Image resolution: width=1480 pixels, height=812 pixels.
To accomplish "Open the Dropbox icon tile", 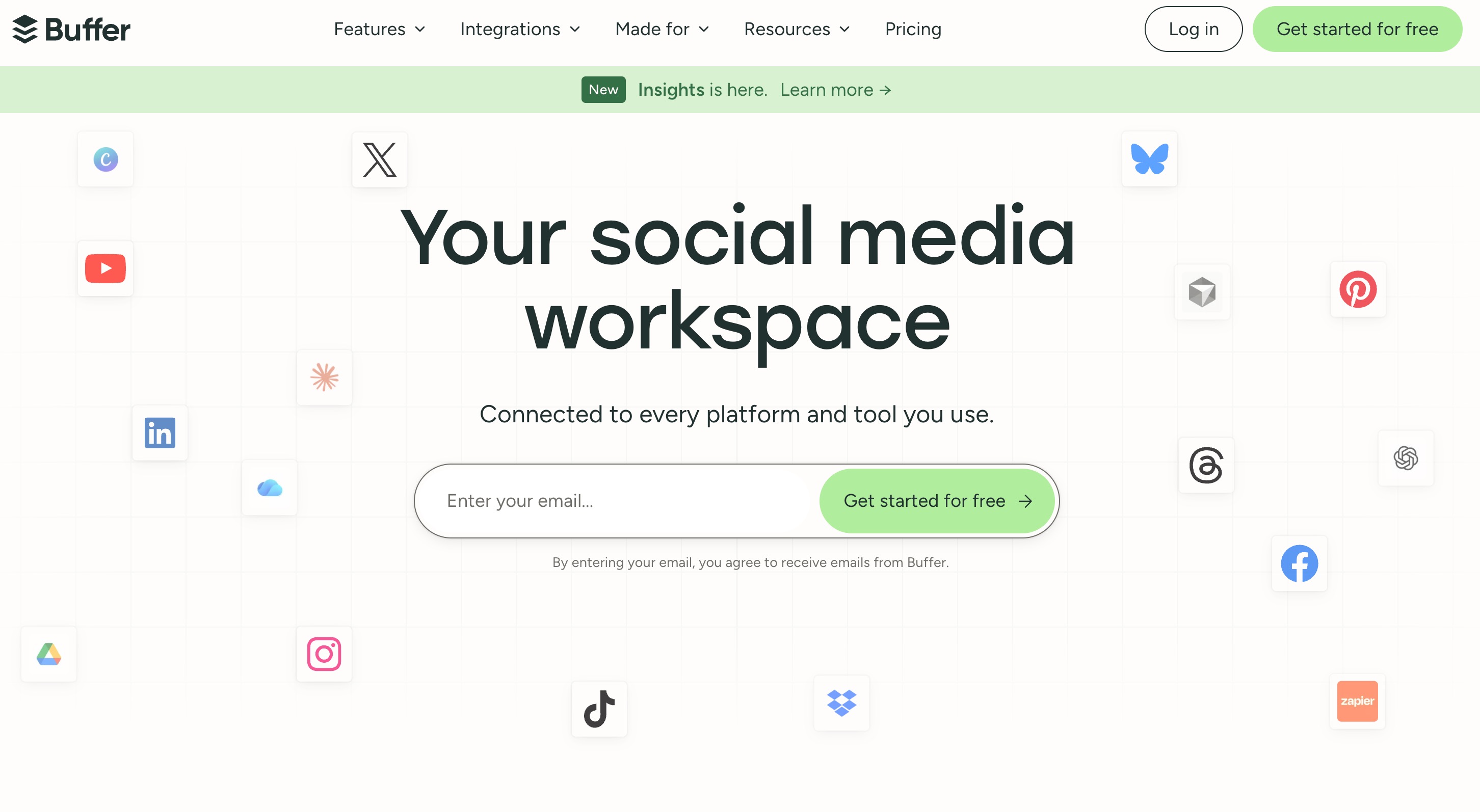I will tap(842, 703).
